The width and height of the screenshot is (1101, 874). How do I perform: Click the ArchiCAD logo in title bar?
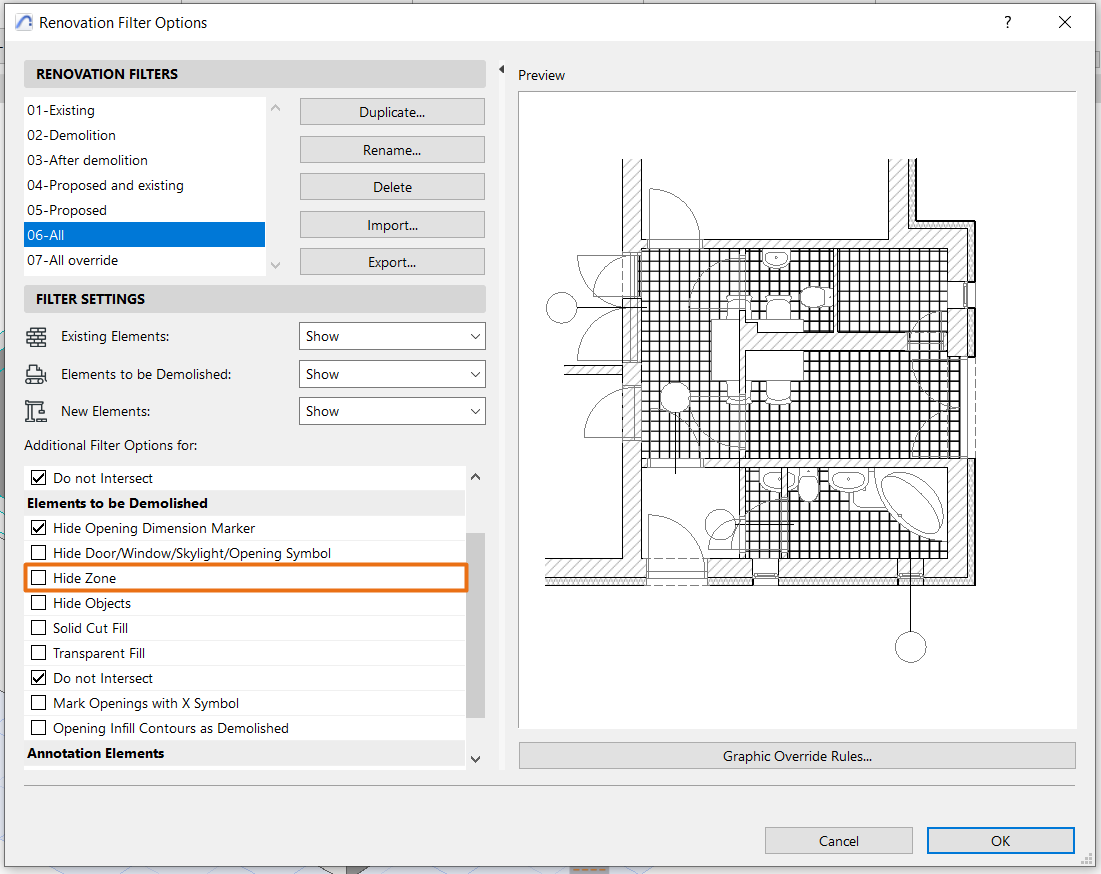[22, 21]
